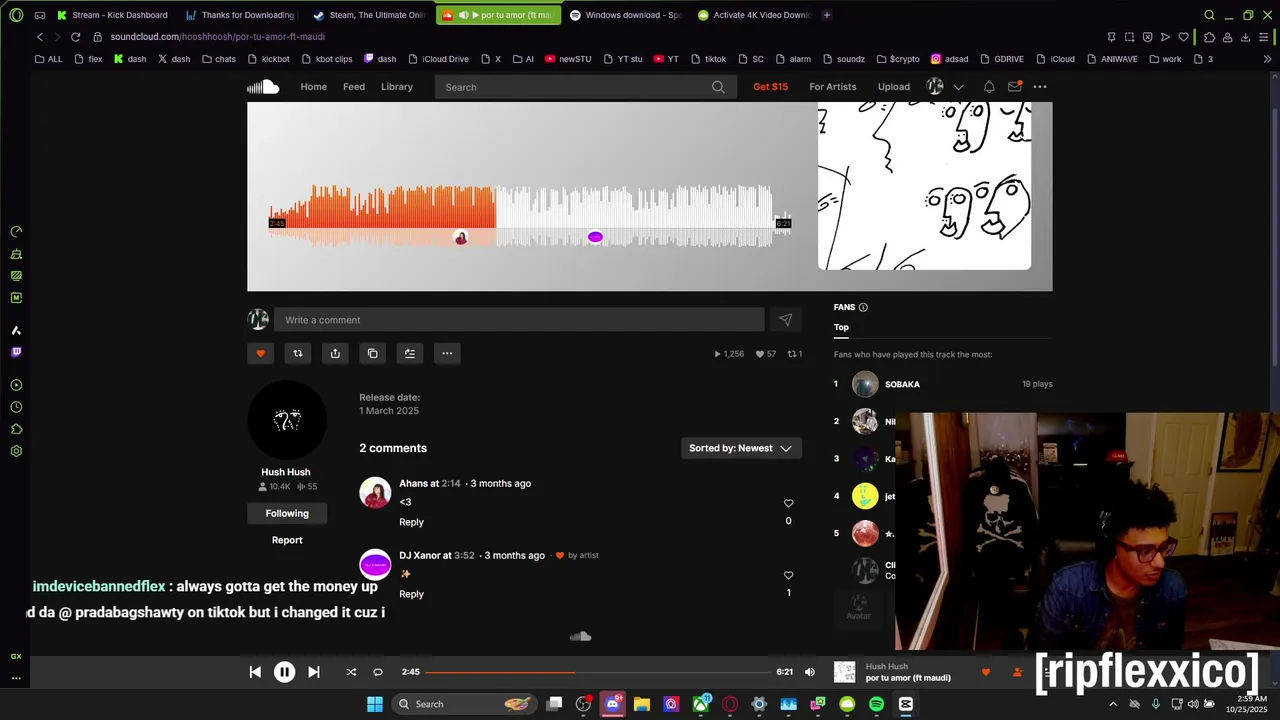Open the Library tab

397,87
